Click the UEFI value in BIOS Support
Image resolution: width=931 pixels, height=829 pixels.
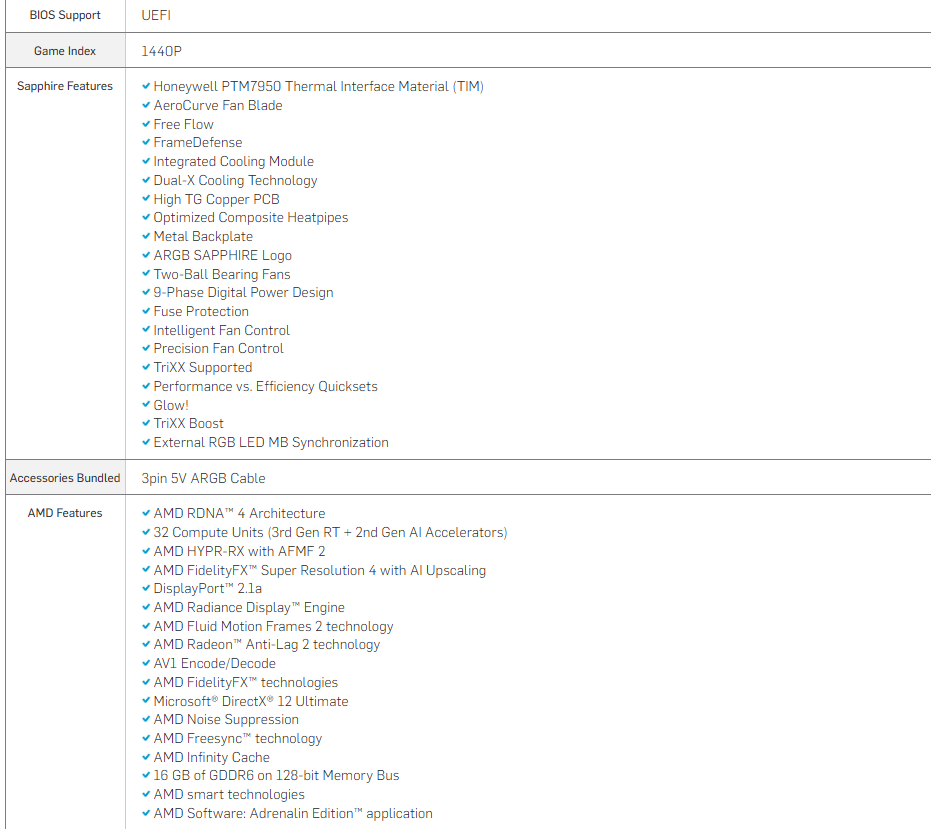click(157, 16)
